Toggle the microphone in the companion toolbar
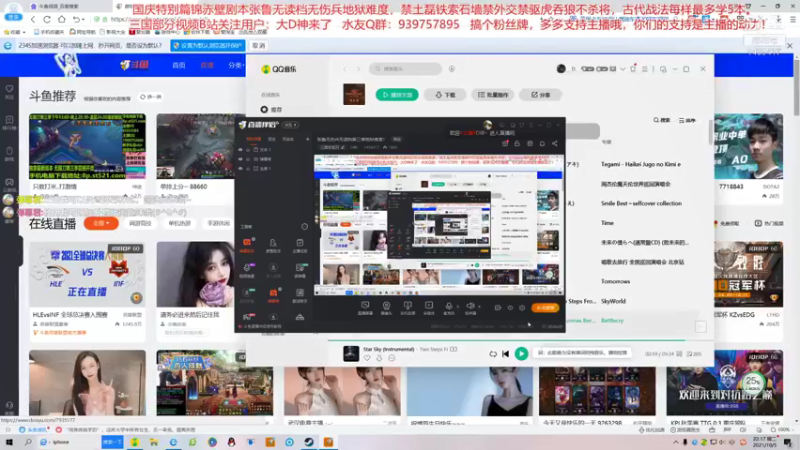800x450 pixels. coord(448,306)
